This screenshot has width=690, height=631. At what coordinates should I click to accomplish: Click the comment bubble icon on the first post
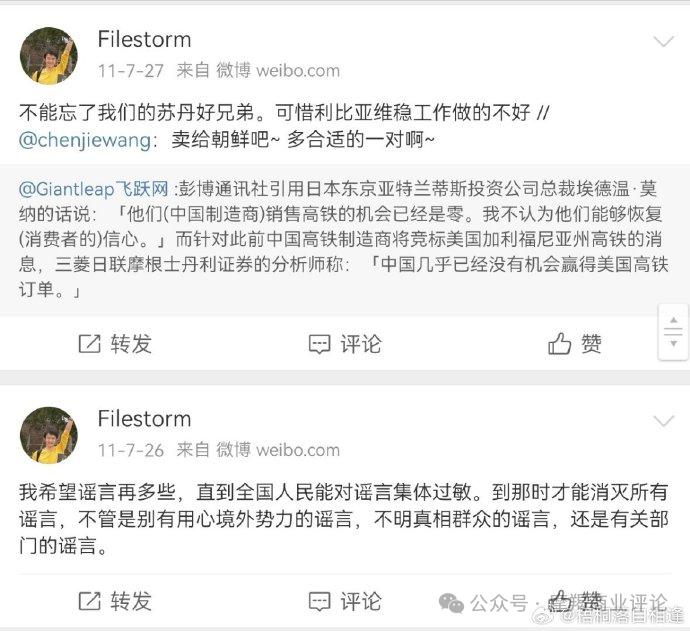(319, 344)
